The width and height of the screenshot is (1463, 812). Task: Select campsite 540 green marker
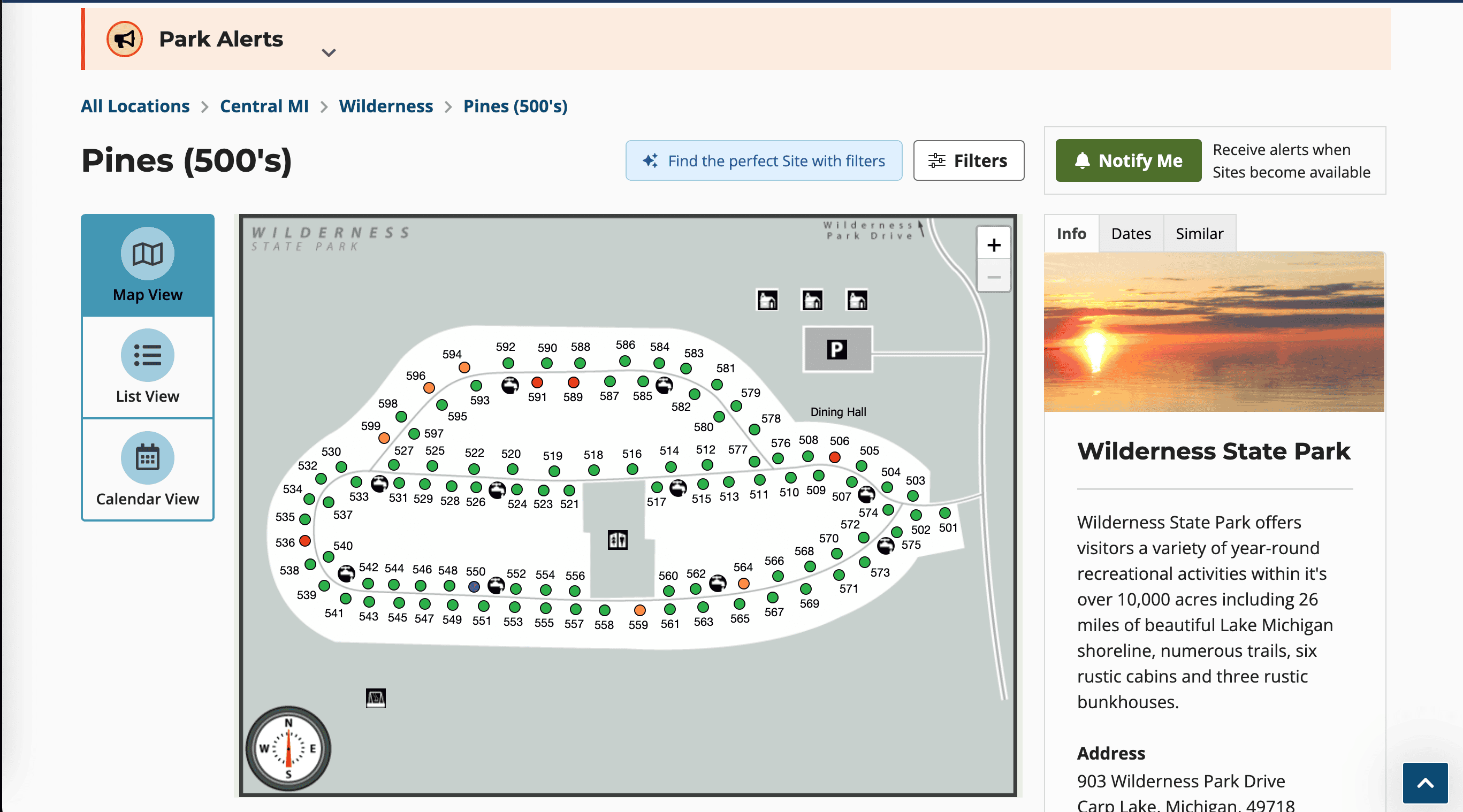(x=328, y=557)
